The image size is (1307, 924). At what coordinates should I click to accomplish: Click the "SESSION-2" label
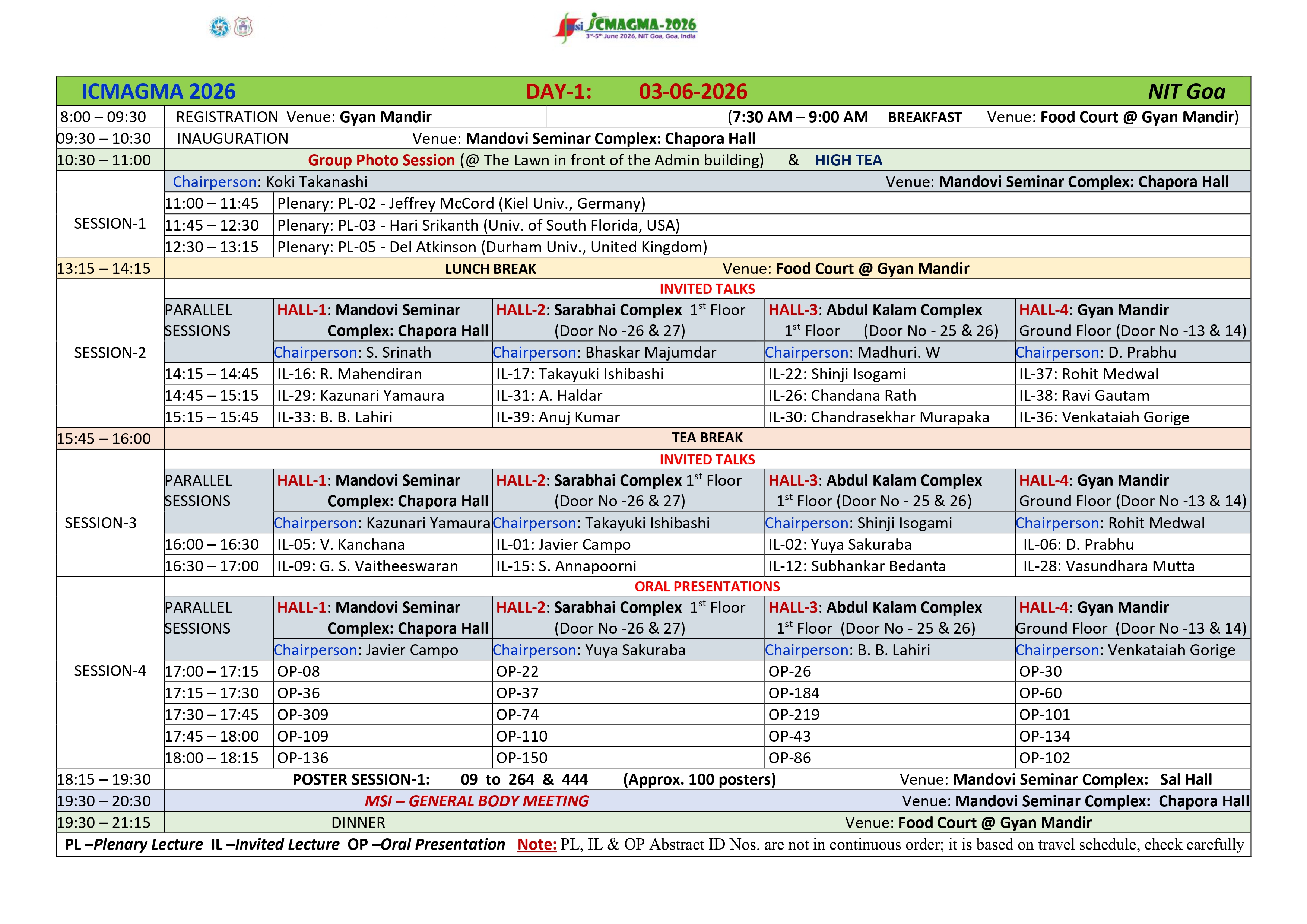tap(110, 353)
